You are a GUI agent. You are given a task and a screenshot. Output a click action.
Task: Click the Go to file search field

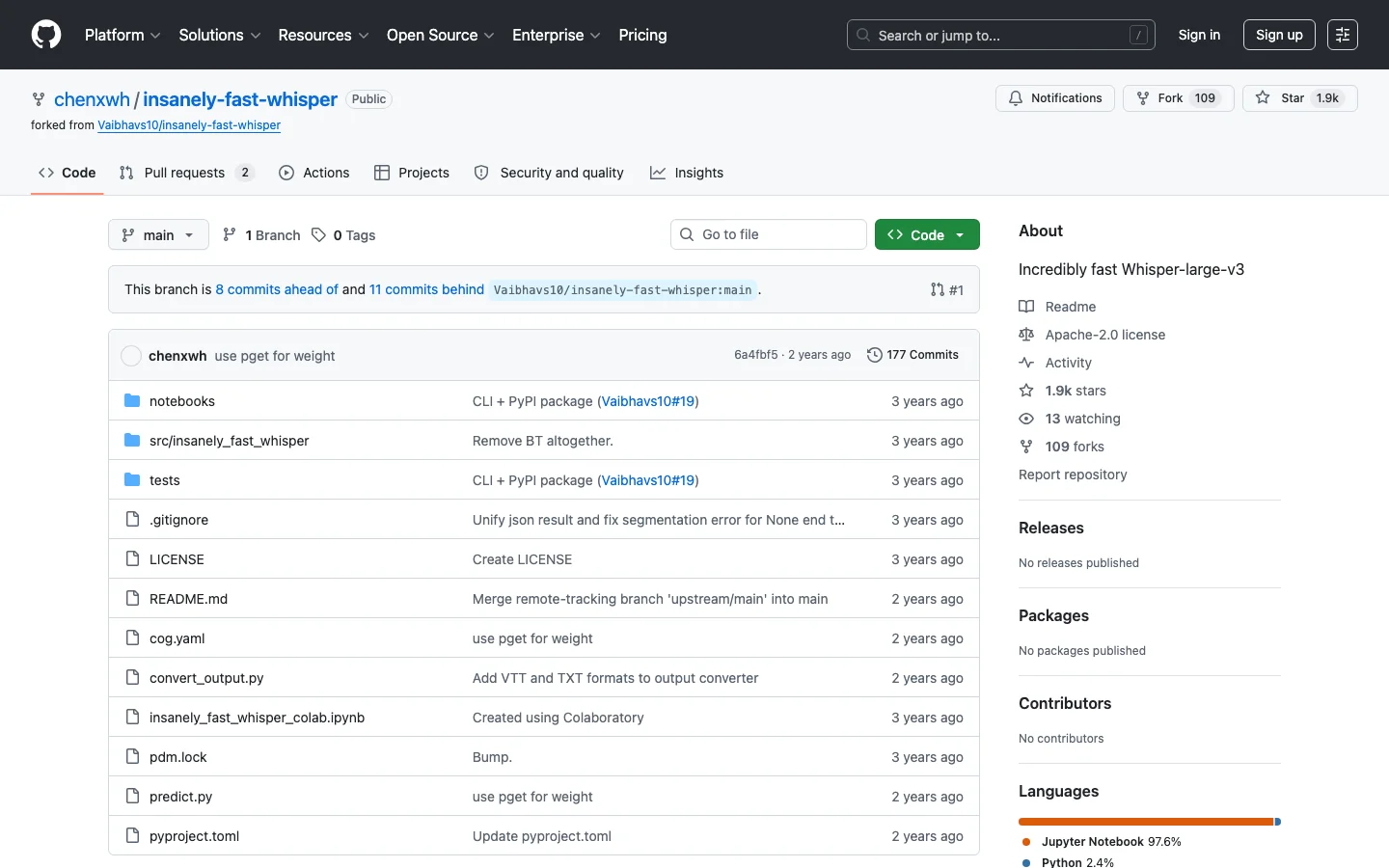[769, 234]
